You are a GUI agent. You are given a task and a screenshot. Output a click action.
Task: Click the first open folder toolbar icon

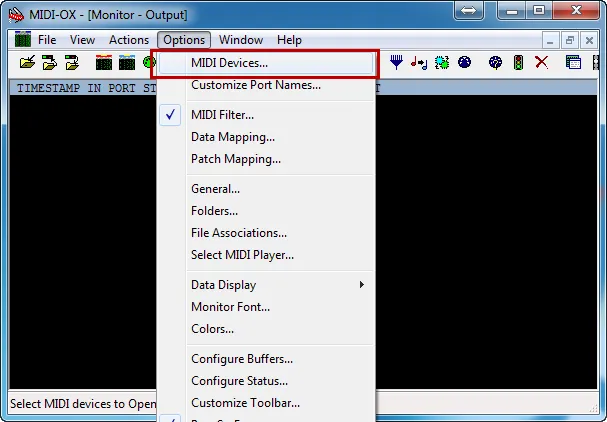[27, 62]
